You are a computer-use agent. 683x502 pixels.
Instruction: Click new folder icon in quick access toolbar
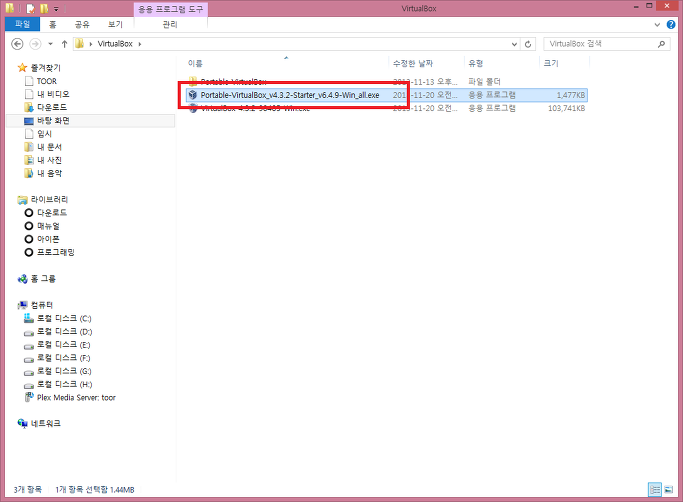[44, 8]
